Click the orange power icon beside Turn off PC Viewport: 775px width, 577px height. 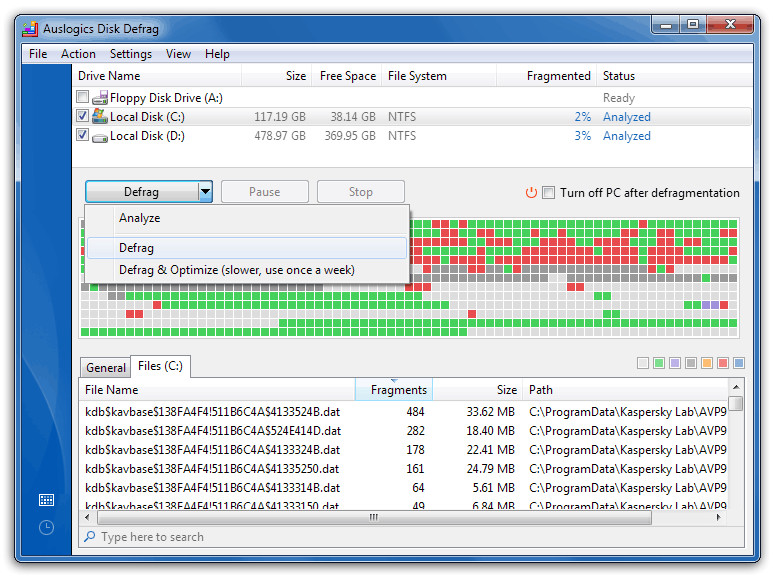pyautogui.click(x=531, y=192)
